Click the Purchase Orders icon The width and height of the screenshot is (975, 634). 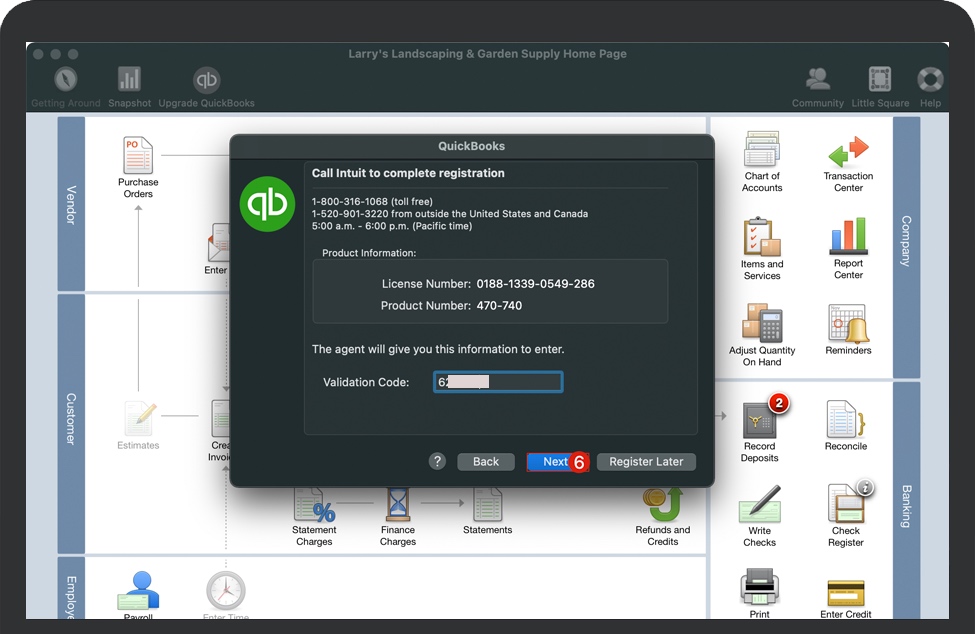[138, 157]
